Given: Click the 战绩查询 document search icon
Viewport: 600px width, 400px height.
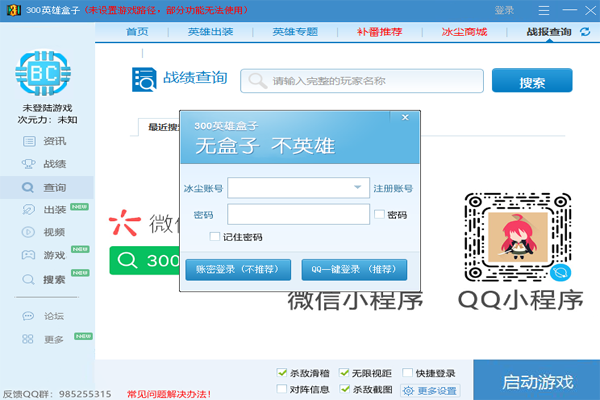Looking at the screenshot, I should [x=144, y=79].
